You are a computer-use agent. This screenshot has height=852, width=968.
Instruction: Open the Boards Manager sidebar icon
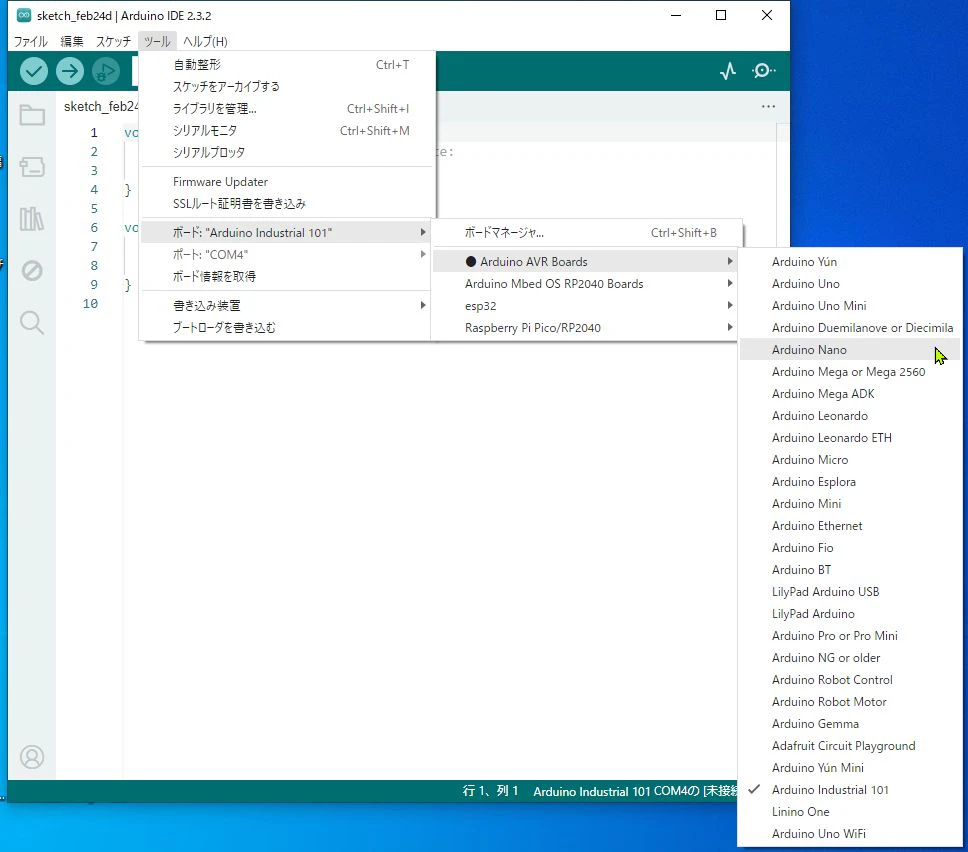(31, 167)
